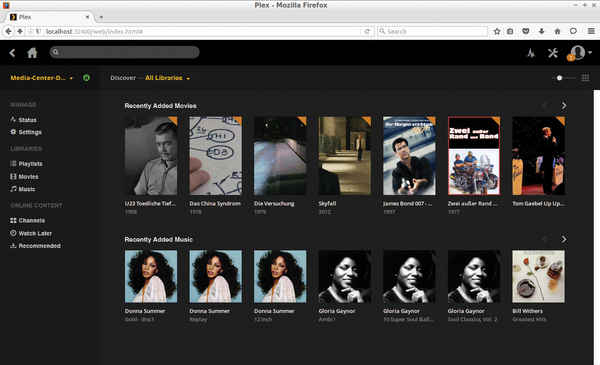Open Firefox bookmarks list icon
This screenshot has width=600, height=365.
pos(510,31)
